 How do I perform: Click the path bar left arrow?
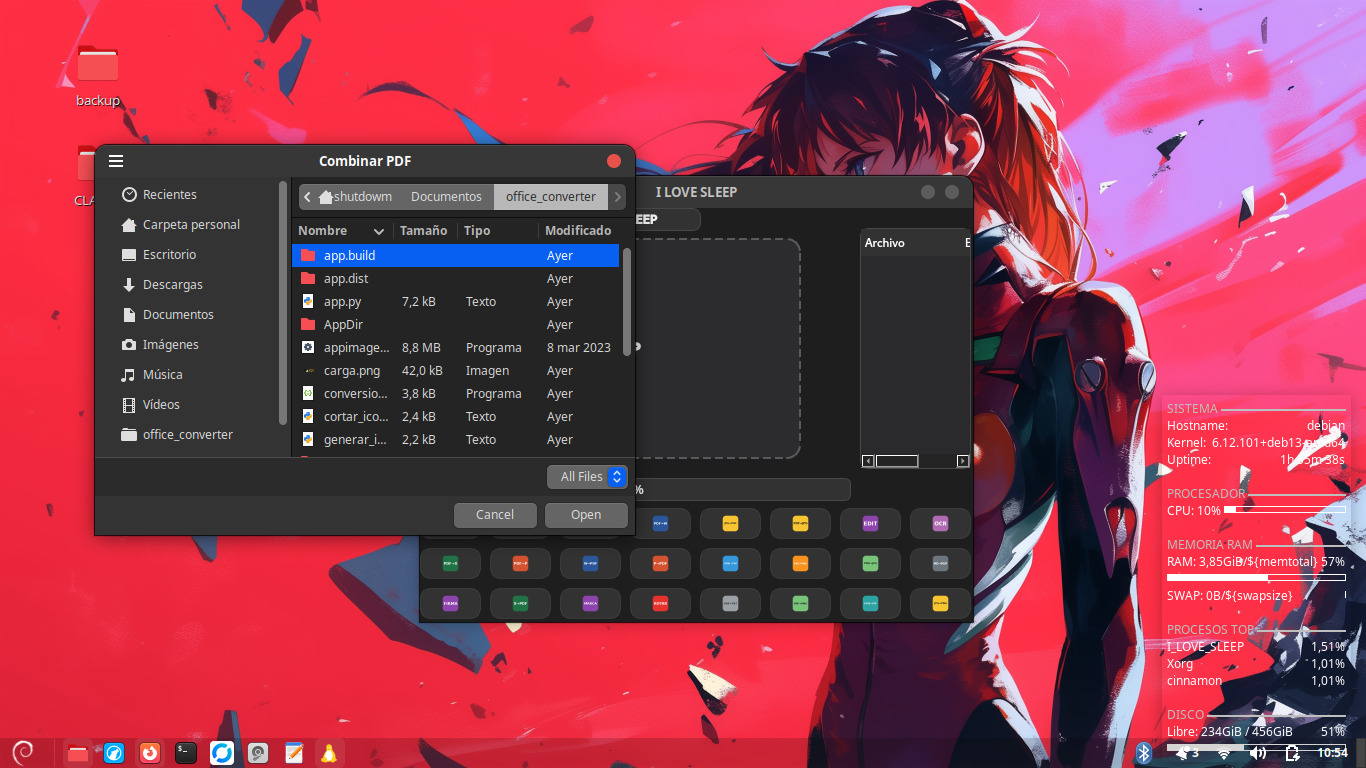tap(307, 197)
